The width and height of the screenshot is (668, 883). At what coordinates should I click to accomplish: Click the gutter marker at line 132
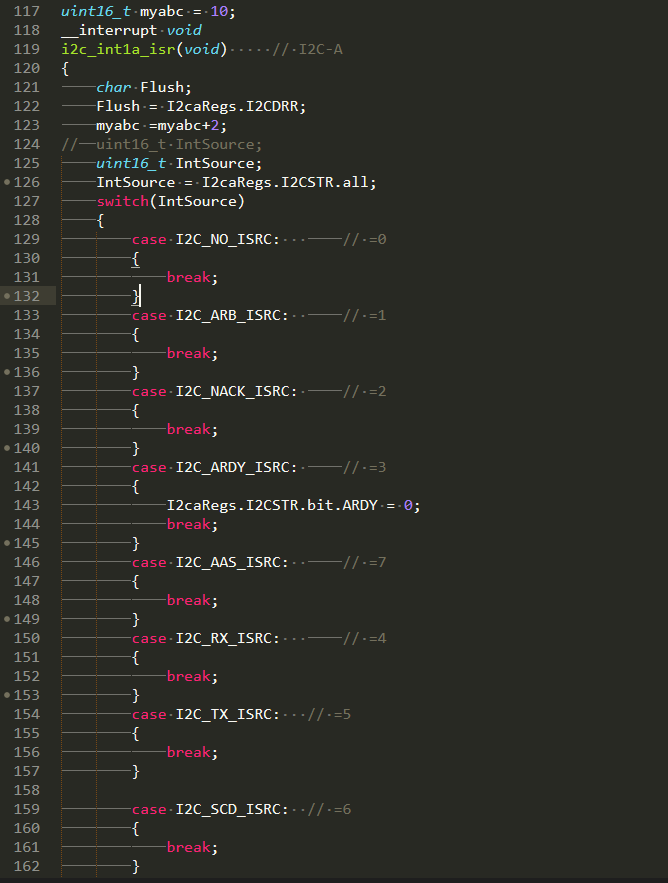pyautogui.click(x=8, y=296)
